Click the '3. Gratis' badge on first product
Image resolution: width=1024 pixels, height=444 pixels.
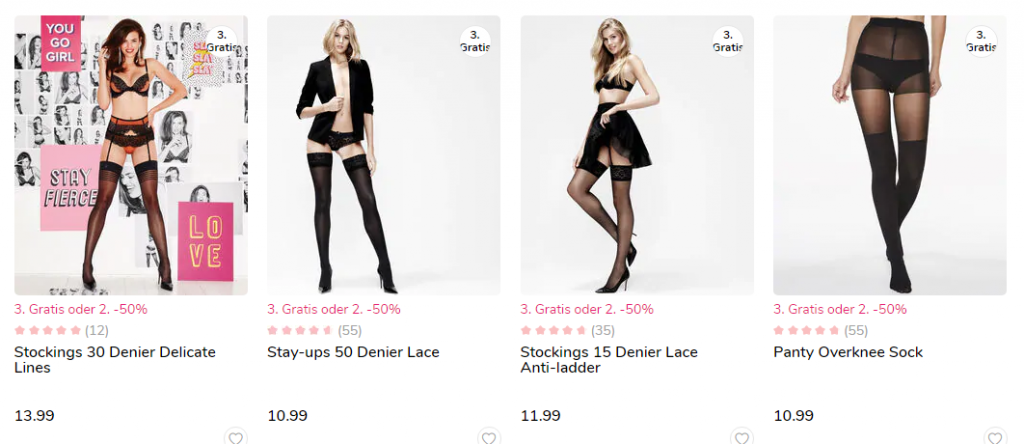222,41
